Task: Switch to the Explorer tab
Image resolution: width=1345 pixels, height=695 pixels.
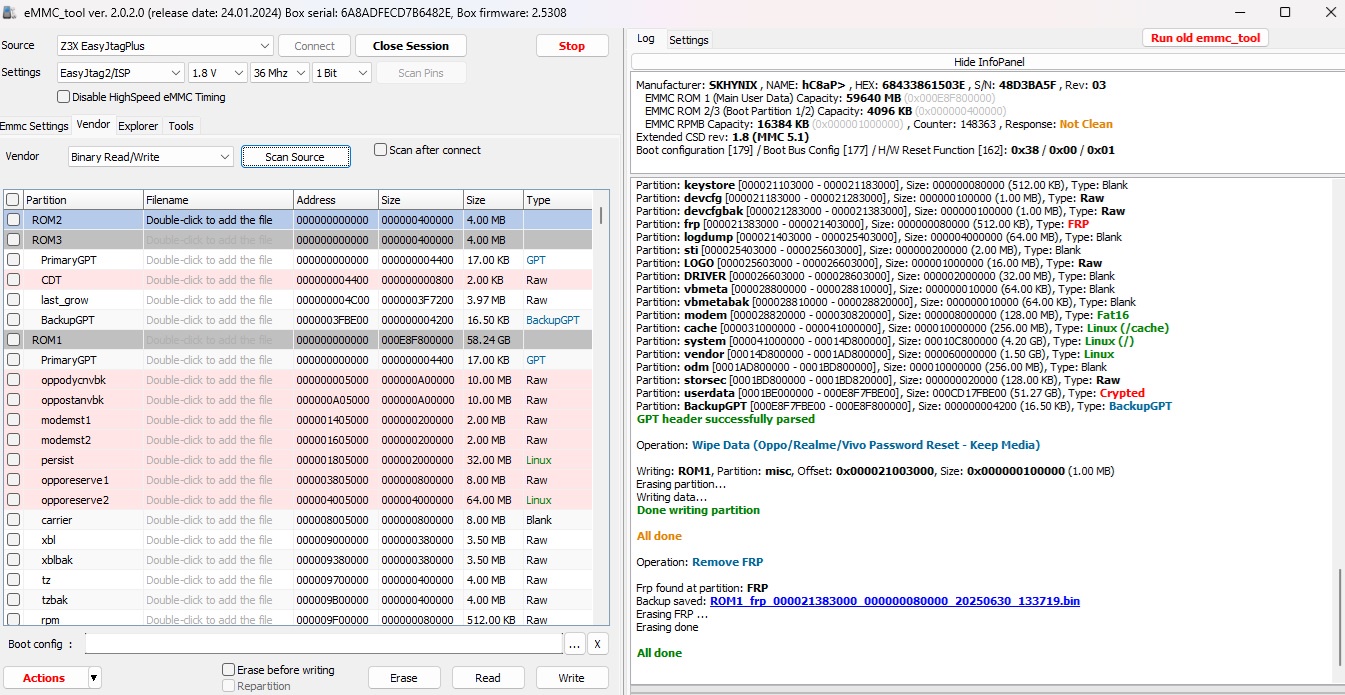Action: pos(138,126)
